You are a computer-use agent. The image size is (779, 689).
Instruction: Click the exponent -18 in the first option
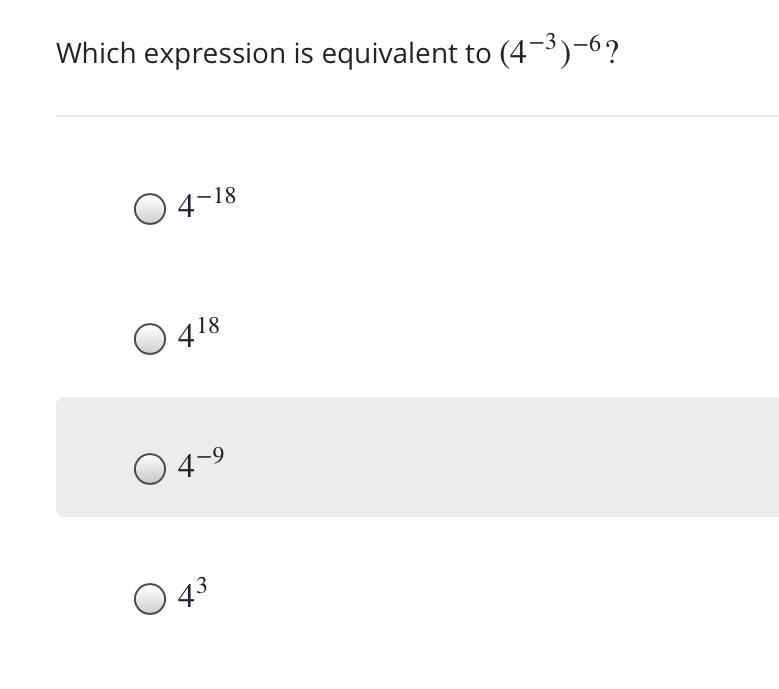216,196
